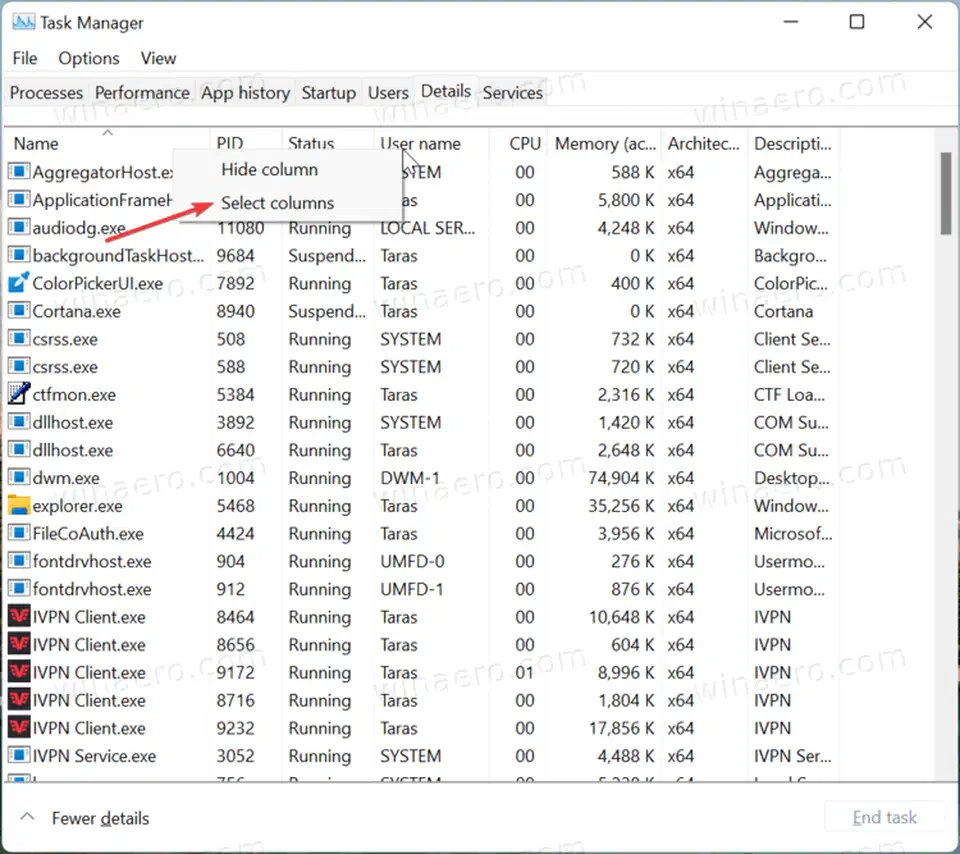Click the vertical scrollbar thumb
960x854 pixels.
pyautogui.click(x=946, y=193)
